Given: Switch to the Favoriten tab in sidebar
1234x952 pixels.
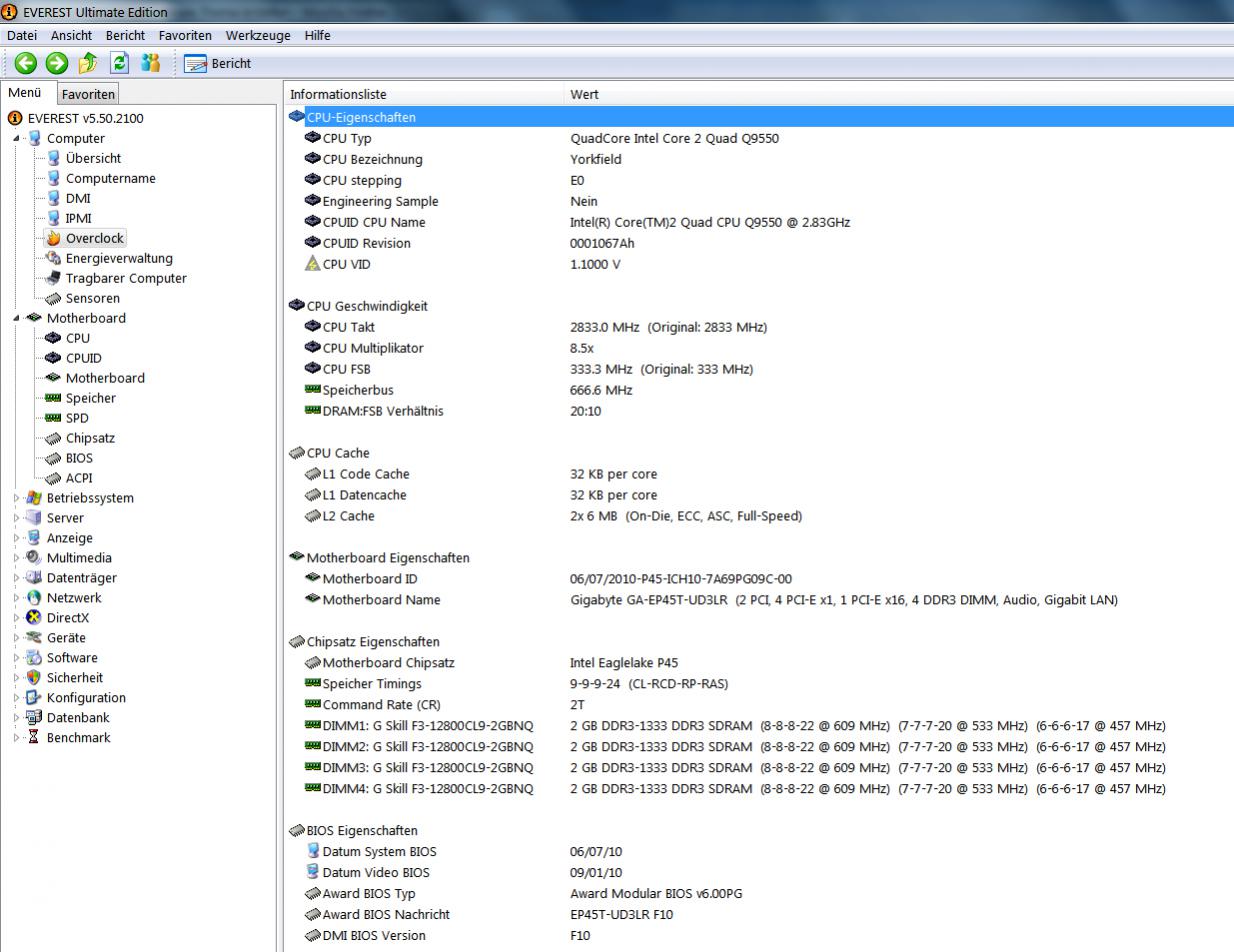Looking at the screenshot, I should tap(88, 94).
